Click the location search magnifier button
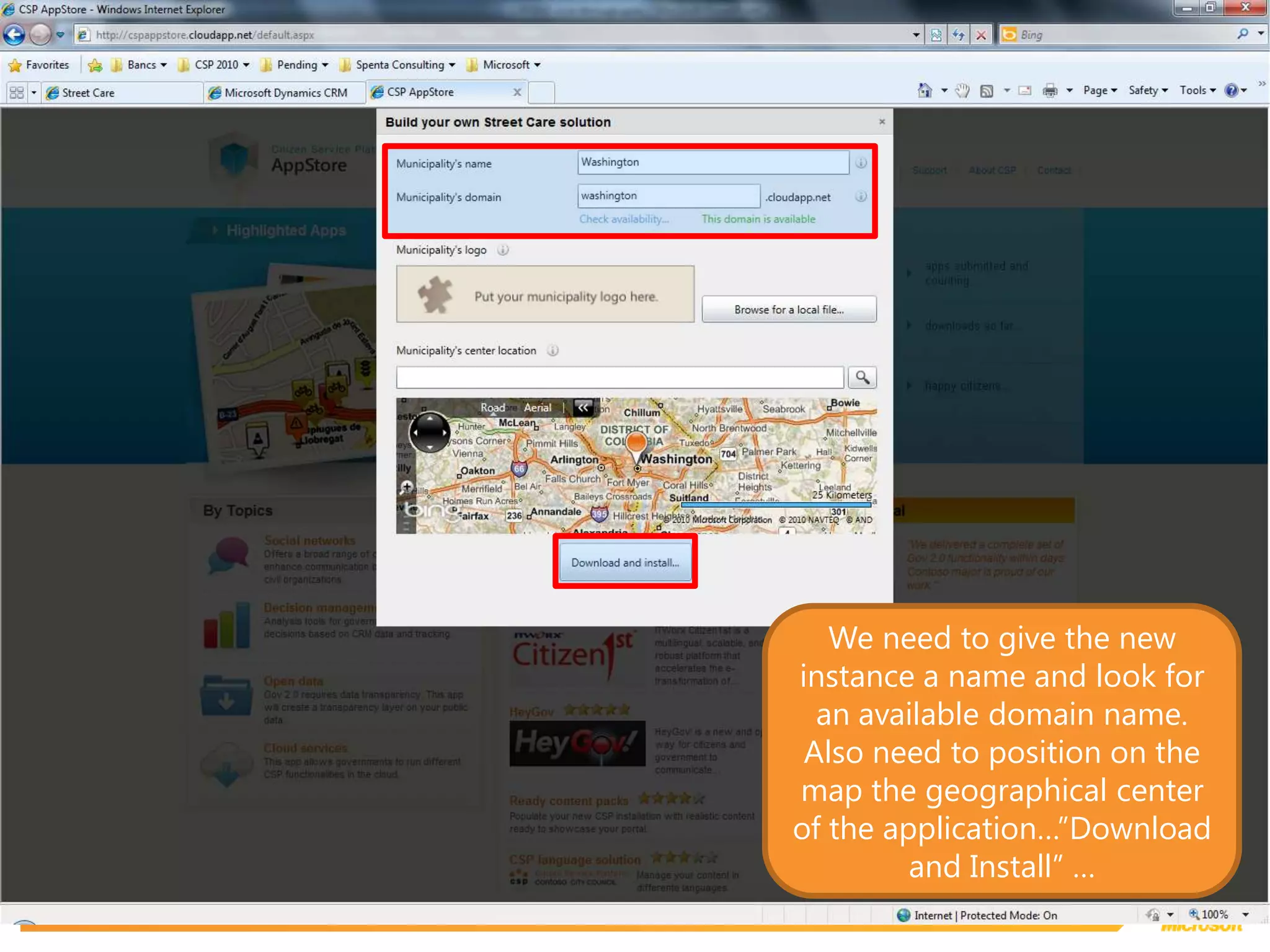The width and height of the screenshot is (1270, 952). coord(862,377)
